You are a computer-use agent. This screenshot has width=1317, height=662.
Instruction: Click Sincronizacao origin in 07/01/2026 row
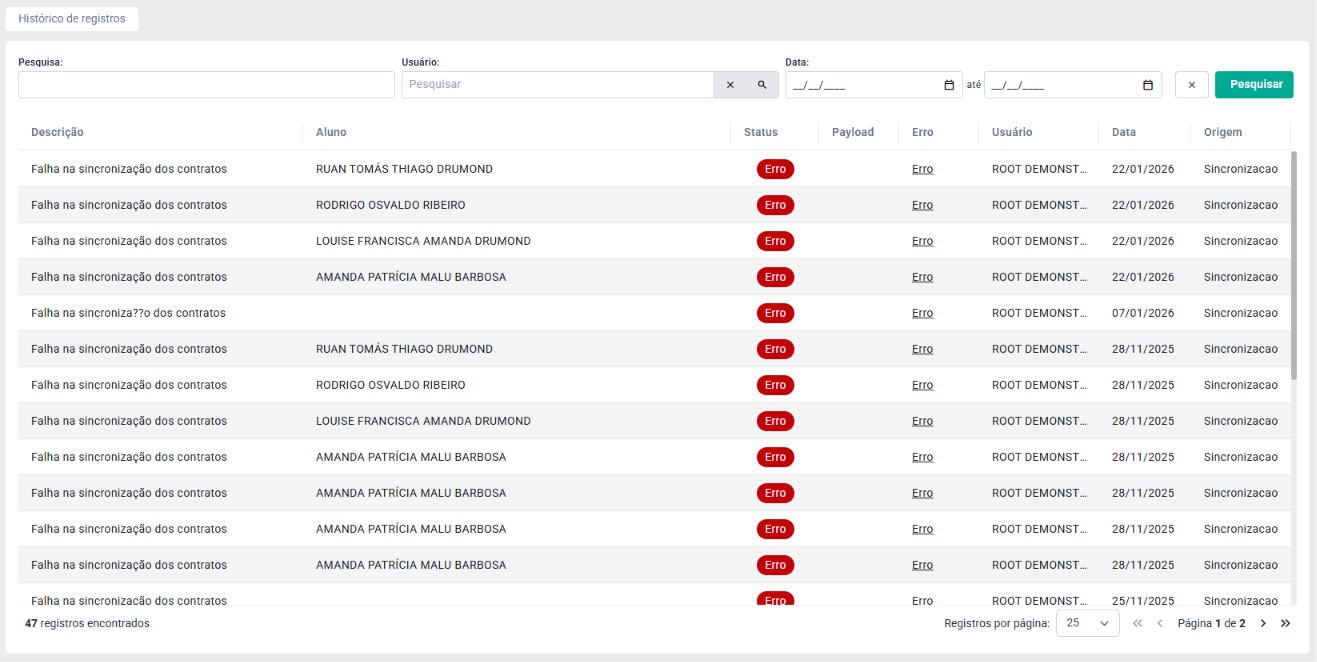pos(1241,313)
